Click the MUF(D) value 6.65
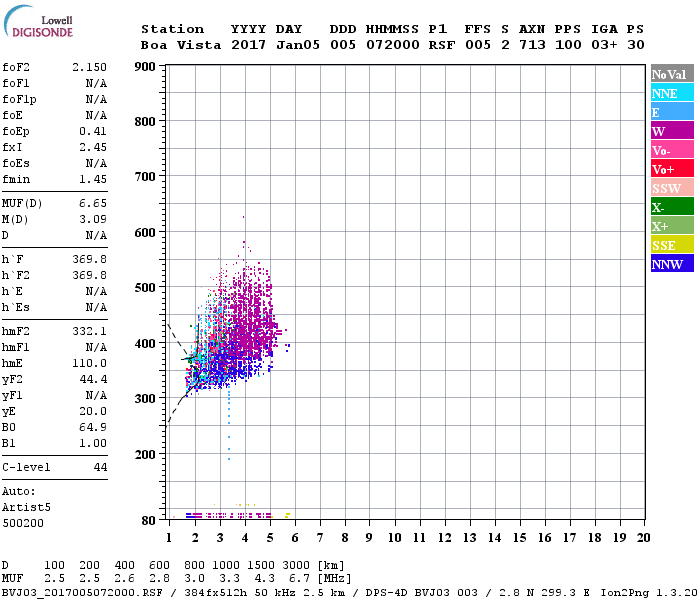This screenshot has width=700, height=600. pyautogui.click(x=93, y=204)
